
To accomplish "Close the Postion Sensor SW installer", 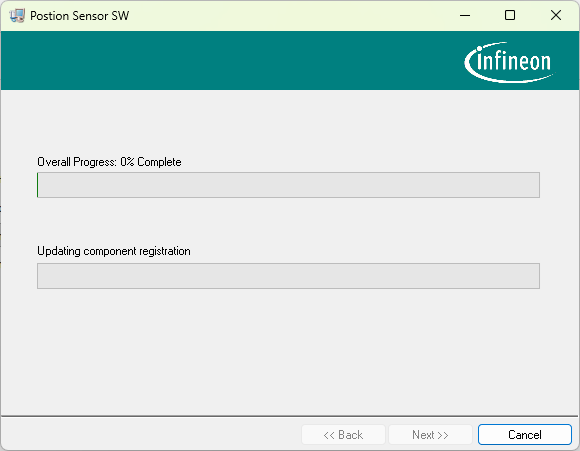I will point(556,16).
